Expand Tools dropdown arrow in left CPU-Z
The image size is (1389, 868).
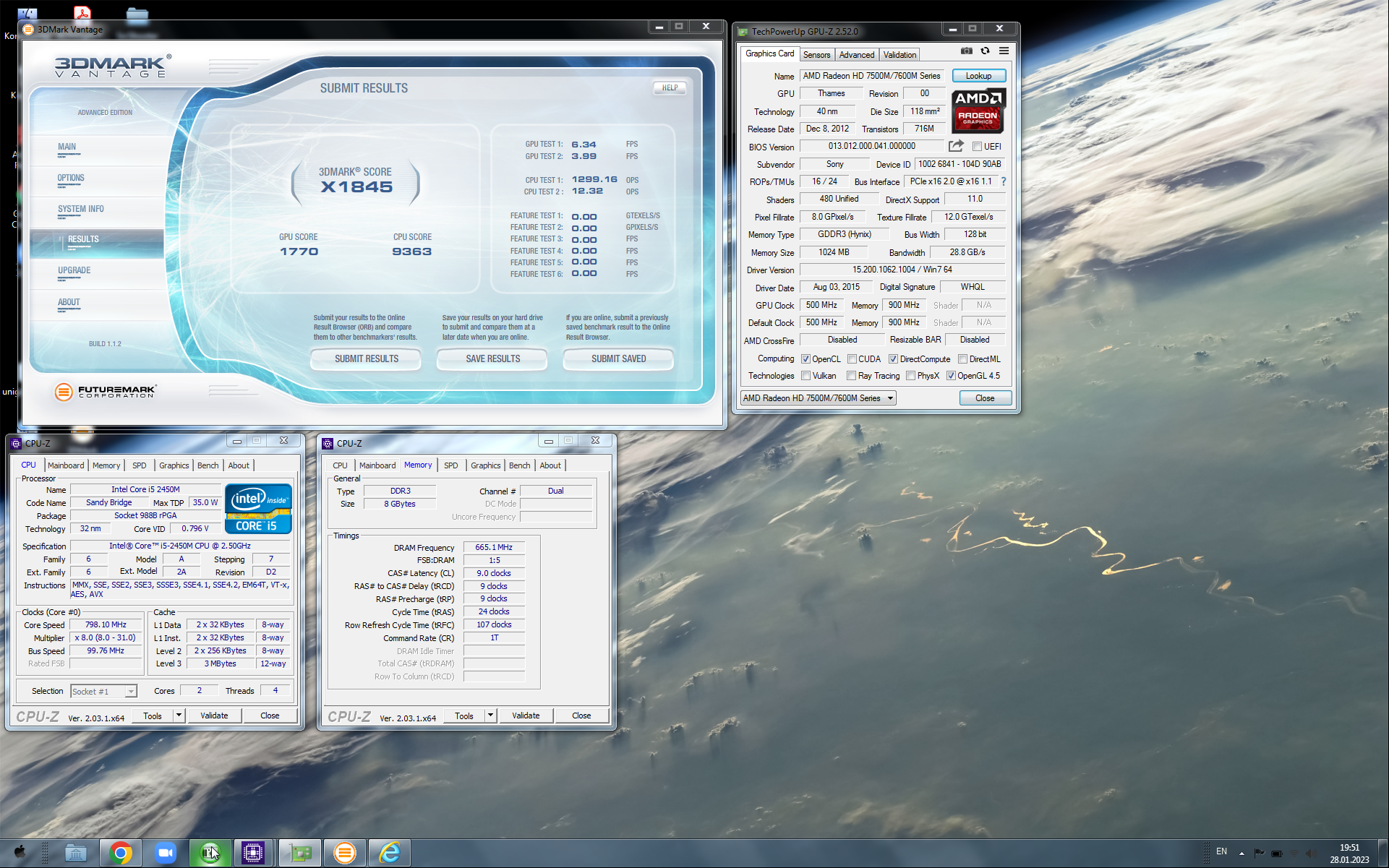(179, 716)
